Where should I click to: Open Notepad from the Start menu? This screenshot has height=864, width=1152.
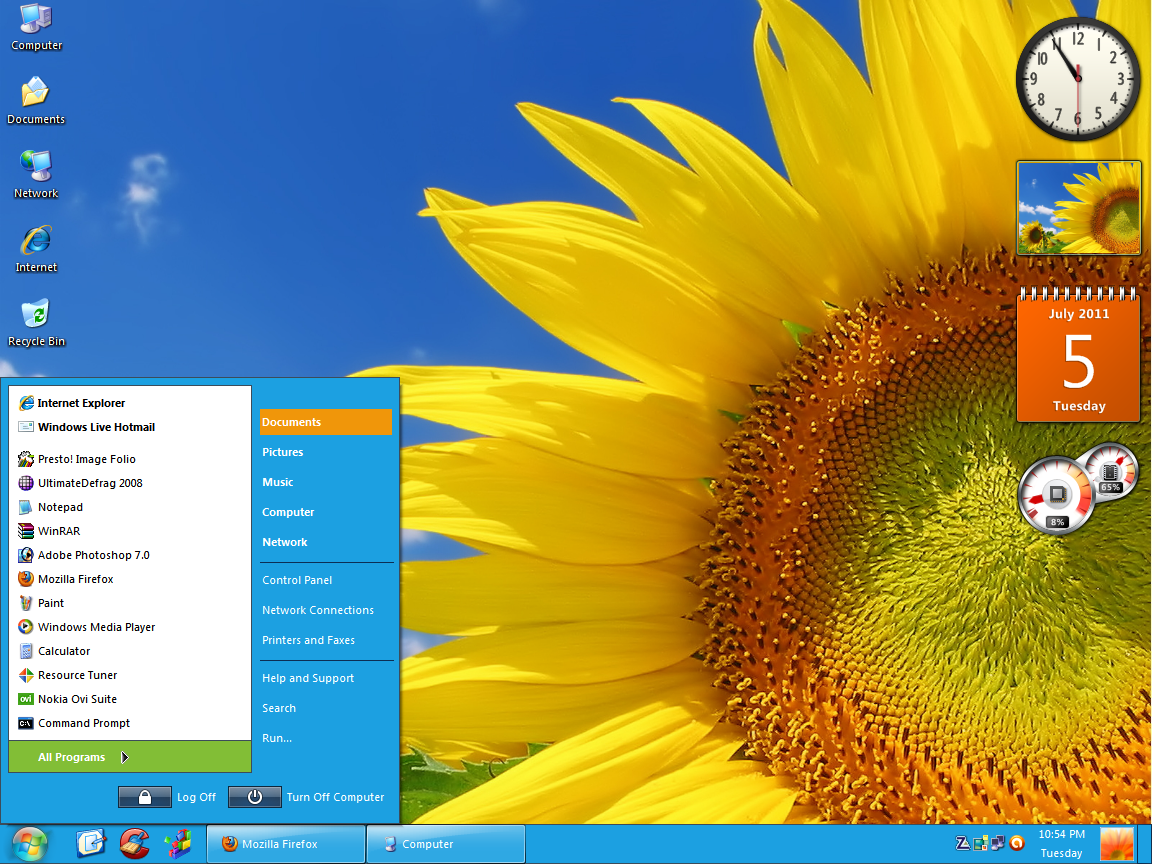click(51, 507)
